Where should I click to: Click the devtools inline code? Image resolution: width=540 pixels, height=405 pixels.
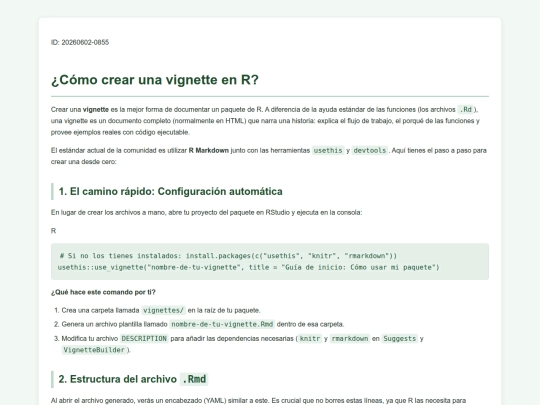(x=370, y=150)
